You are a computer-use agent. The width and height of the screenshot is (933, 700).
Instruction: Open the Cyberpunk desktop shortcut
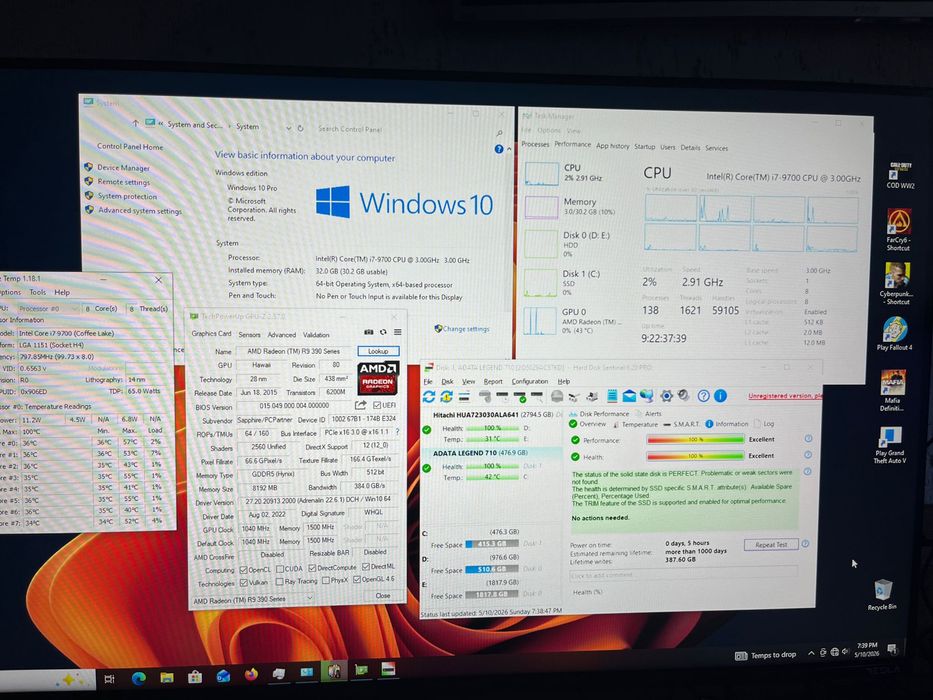click(897, 283)
